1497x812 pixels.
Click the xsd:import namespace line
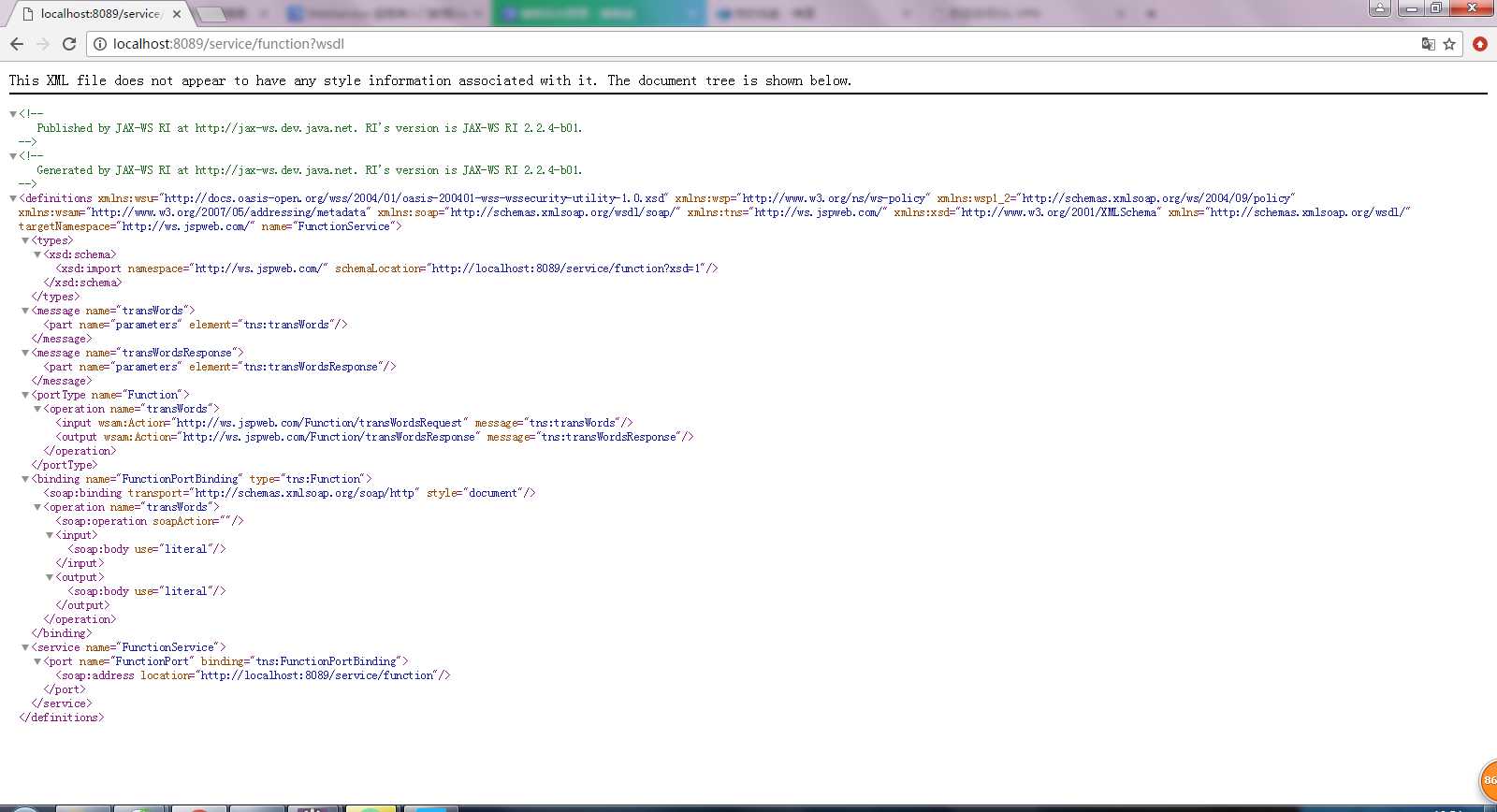[x=386, y=268]
